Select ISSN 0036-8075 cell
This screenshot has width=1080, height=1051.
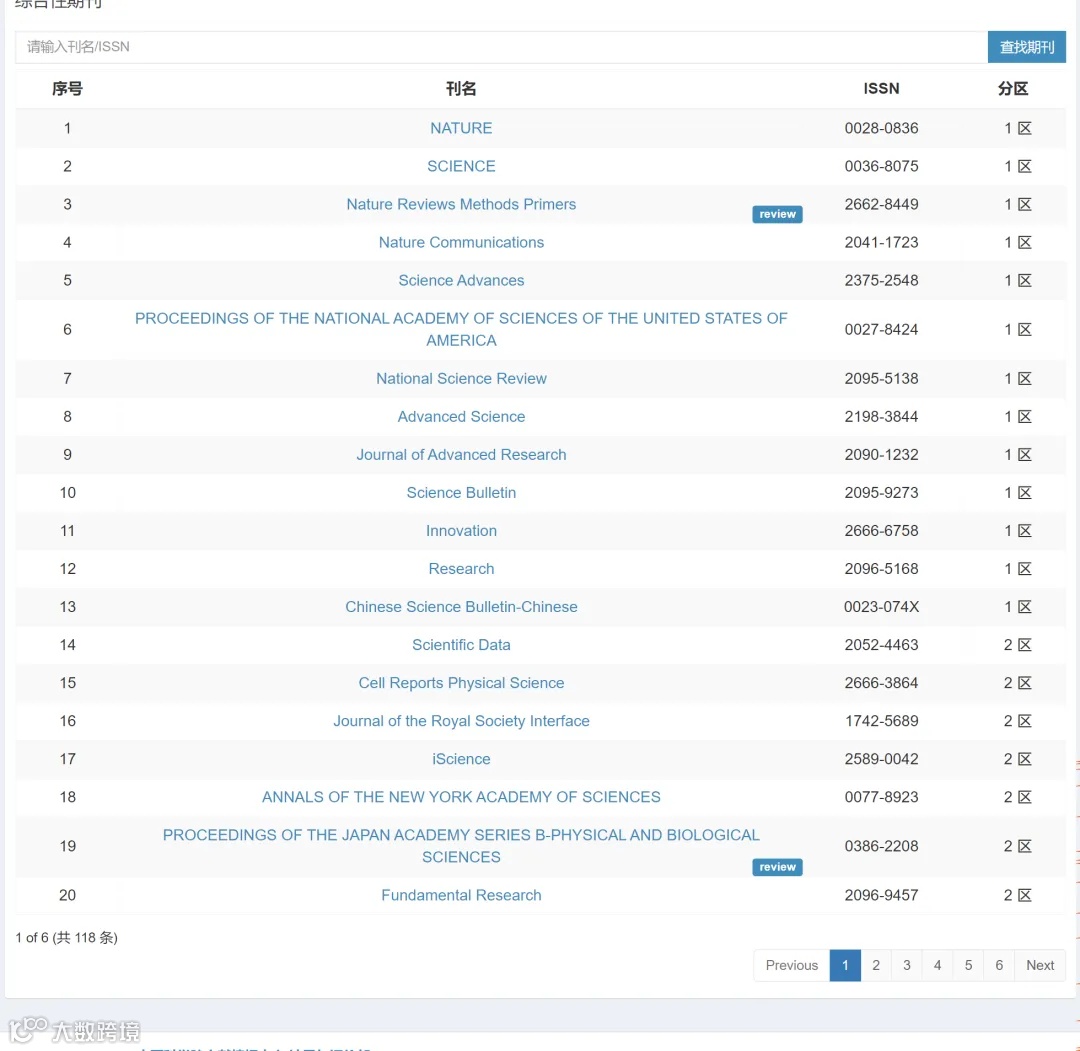point(881,166)
